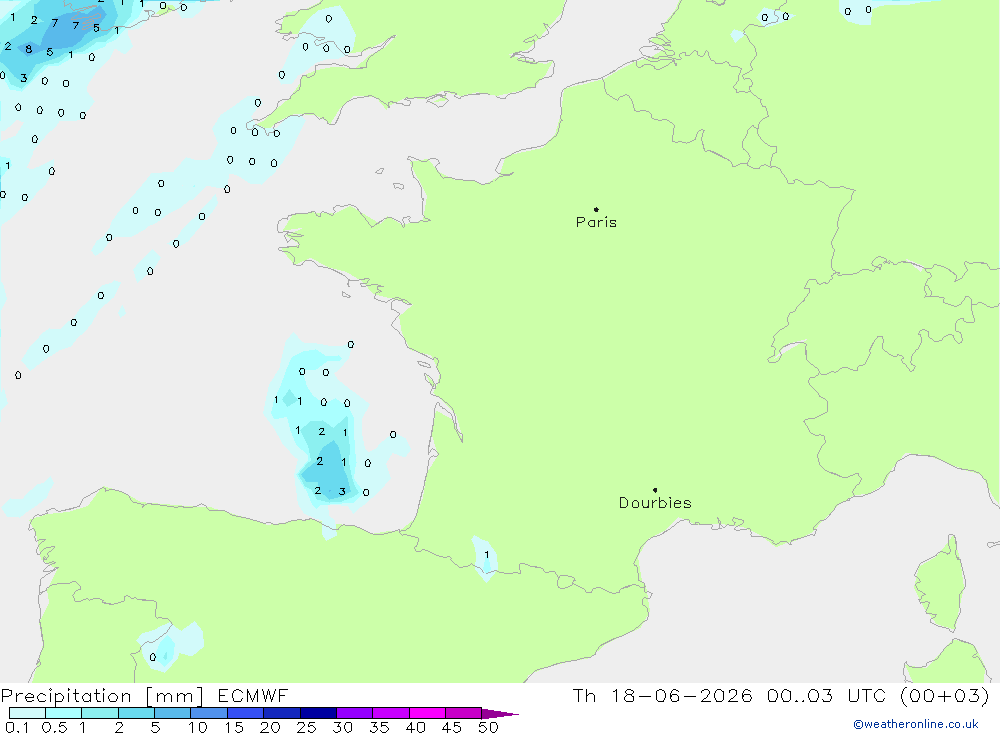Pick the 15–20 mm legend swatch
The width and height of the screenshot is (1000, 733).
click(x=246, y=713)
